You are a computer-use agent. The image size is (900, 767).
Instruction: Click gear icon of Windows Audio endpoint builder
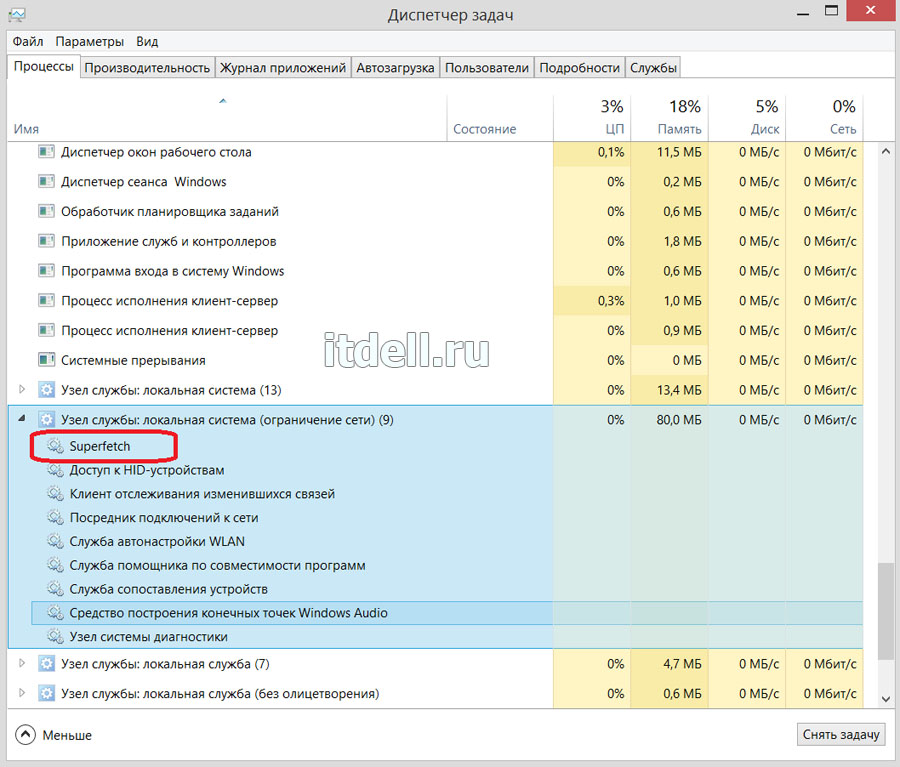[x=55, y=613]
